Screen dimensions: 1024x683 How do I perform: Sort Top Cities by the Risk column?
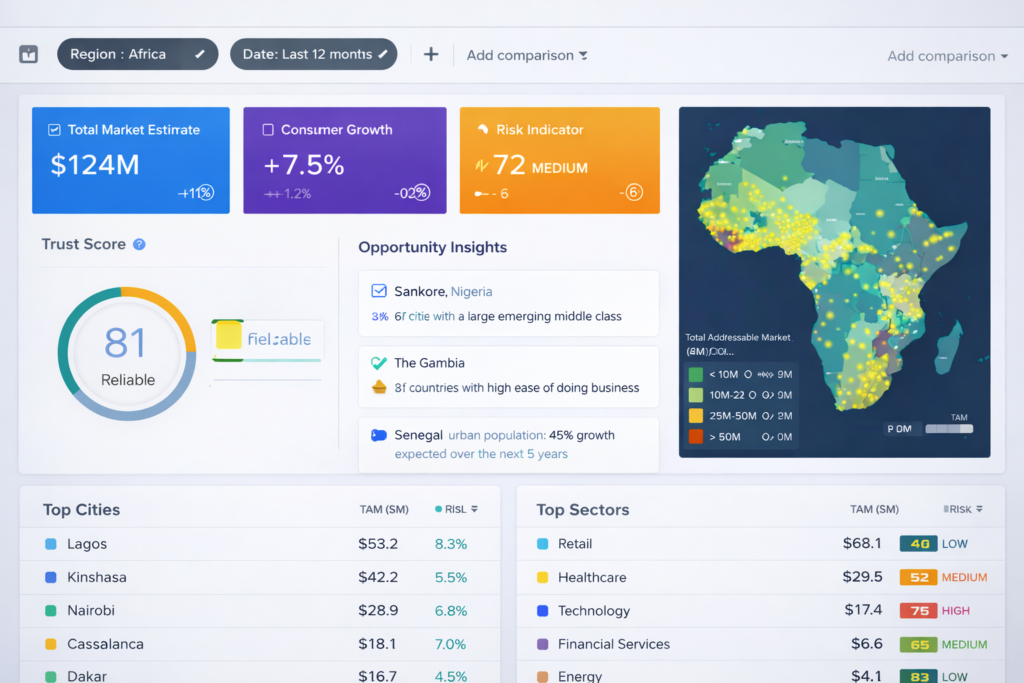(x=457, y=509)
